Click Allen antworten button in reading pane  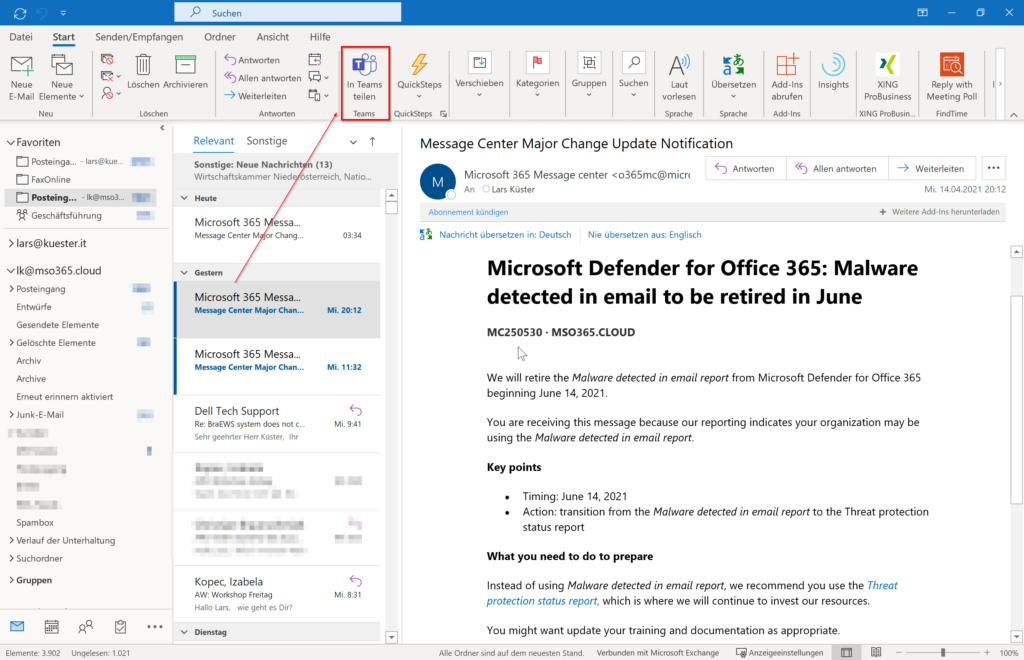click(837, 168)
